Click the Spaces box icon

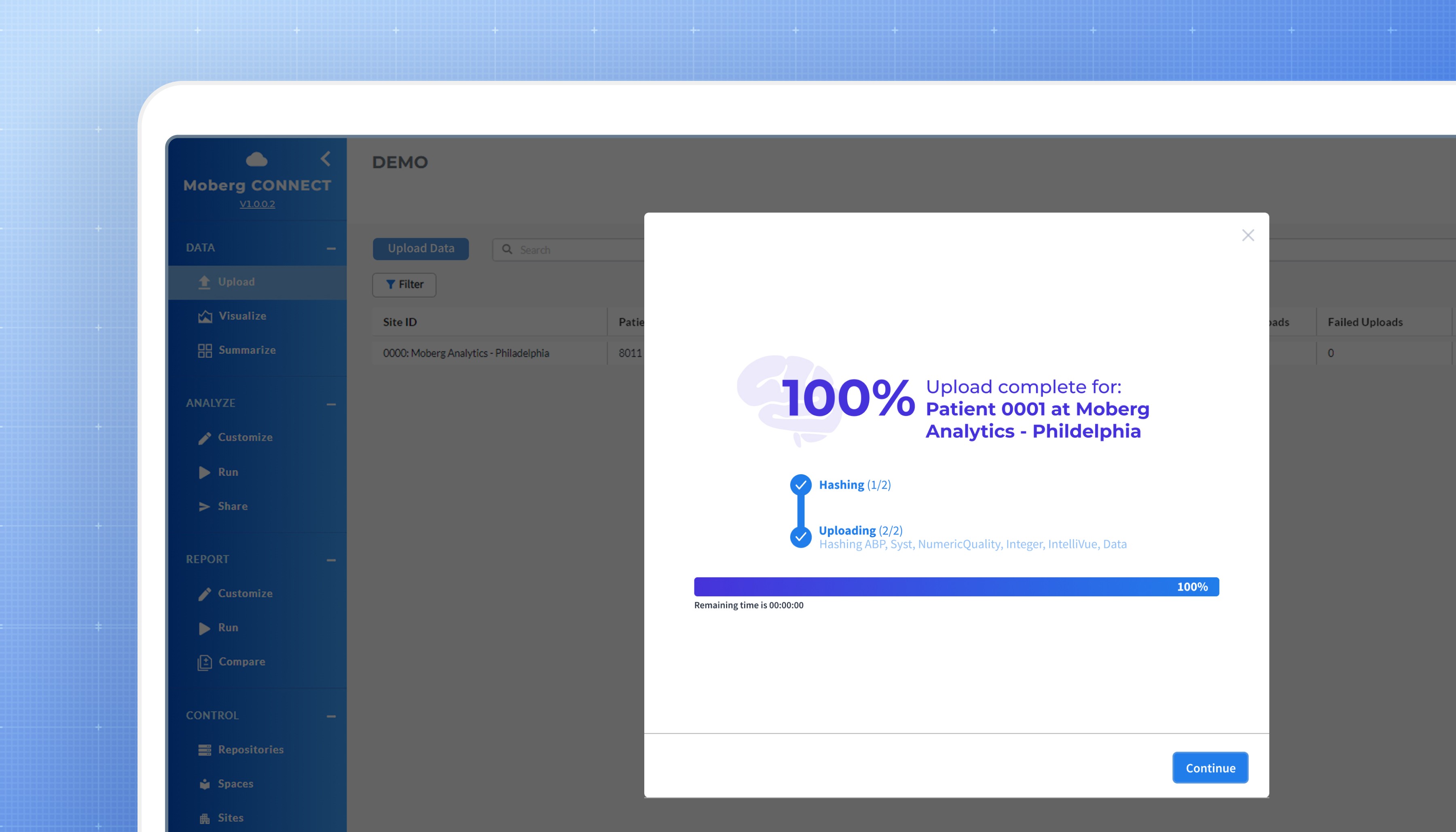(x=205, y=785)
